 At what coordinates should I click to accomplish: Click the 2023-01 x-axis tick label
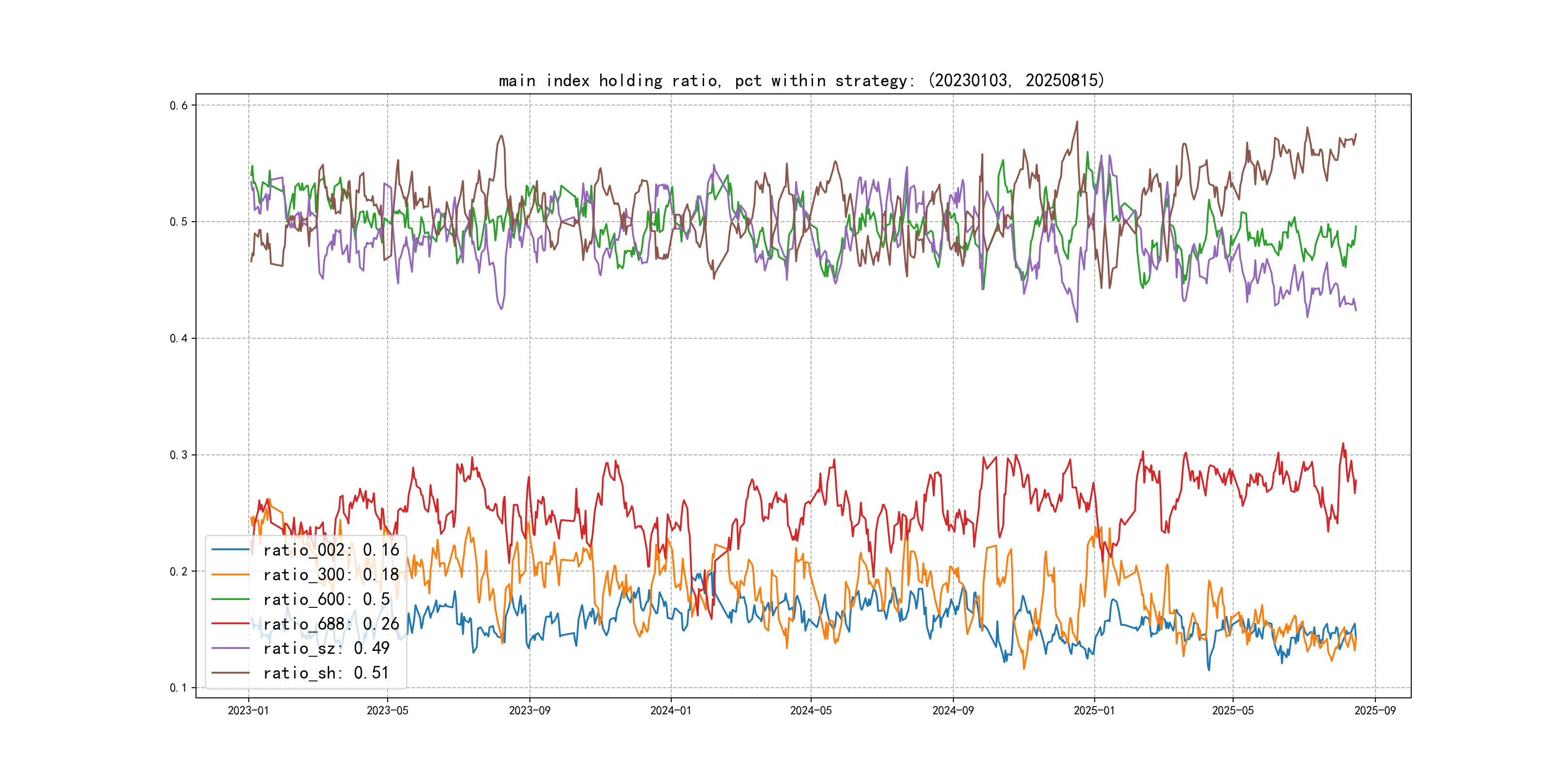(x=248, y=710)
